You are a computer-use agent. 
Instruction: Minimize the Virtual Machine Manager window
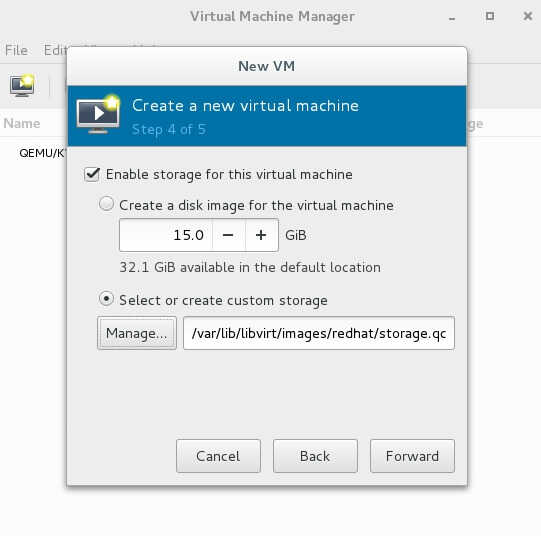pyautogui.click(x=452, y=17)
